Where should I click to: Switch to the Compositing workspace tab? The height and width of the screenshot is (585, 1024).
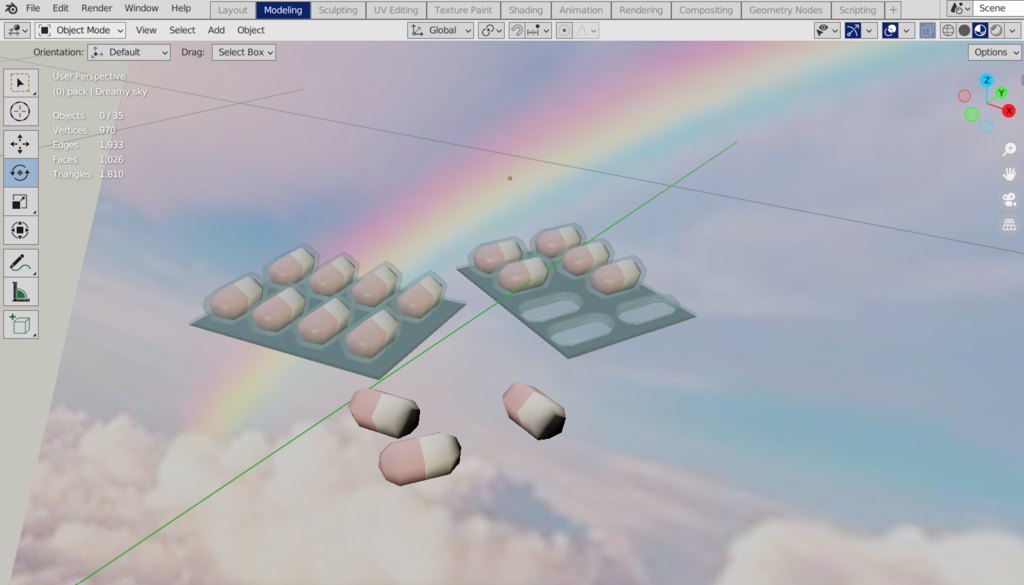(706, 10)
